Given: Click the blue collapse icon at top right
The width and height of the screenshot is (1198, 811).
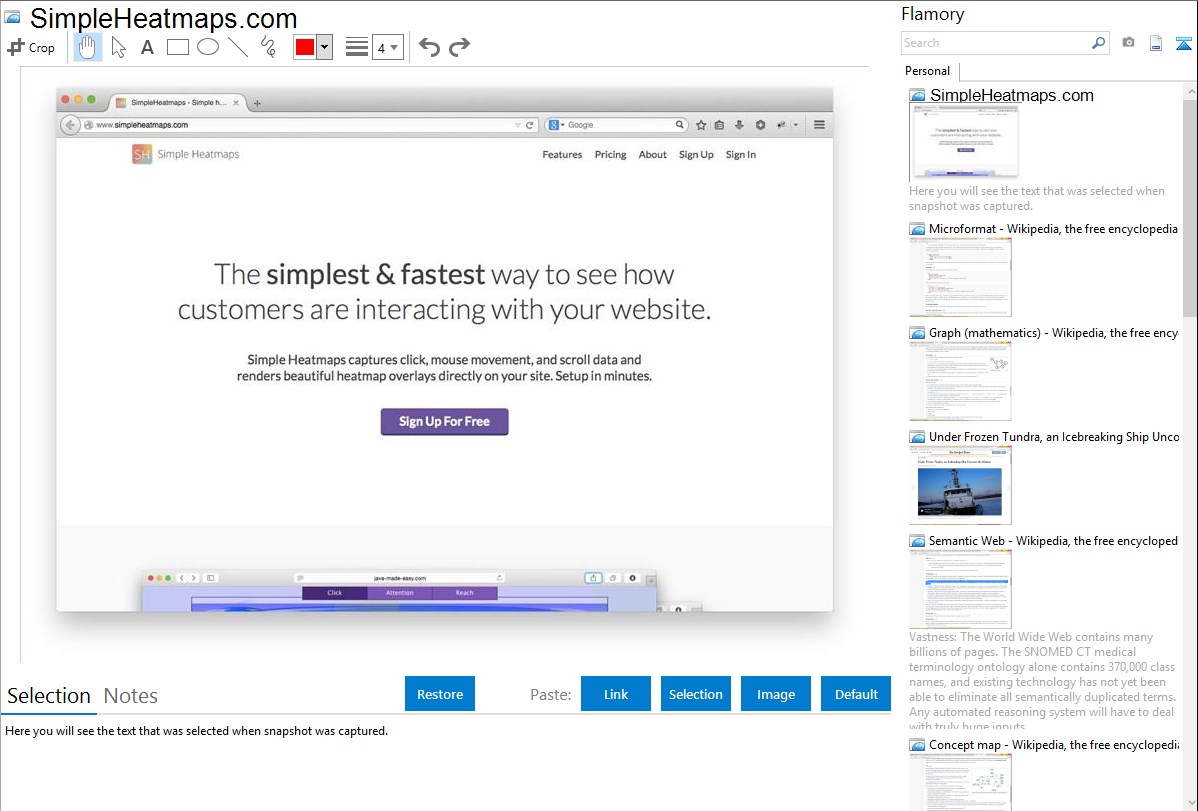Looking at the screenshot, I should pyautogui.click(x=1183, y=43).
